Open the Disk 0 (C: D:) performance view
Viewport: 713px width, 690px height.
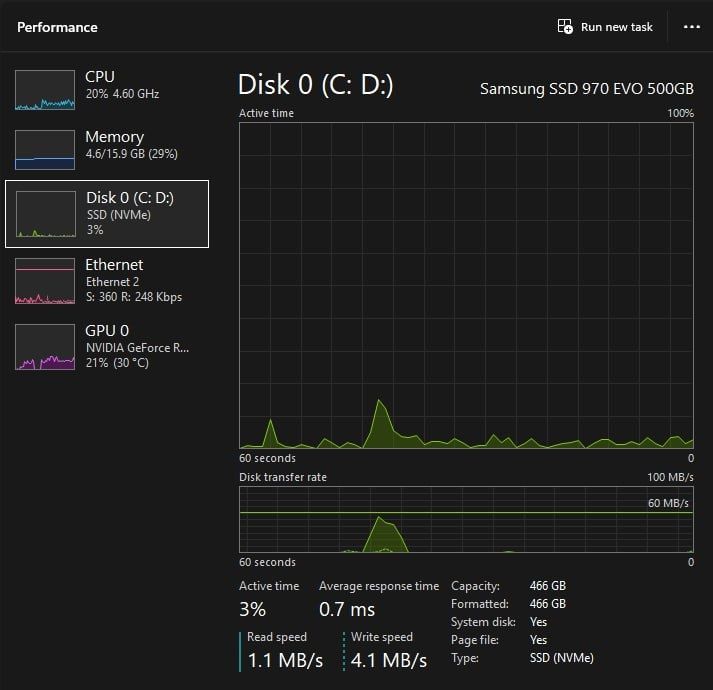[x=107, y=214]
